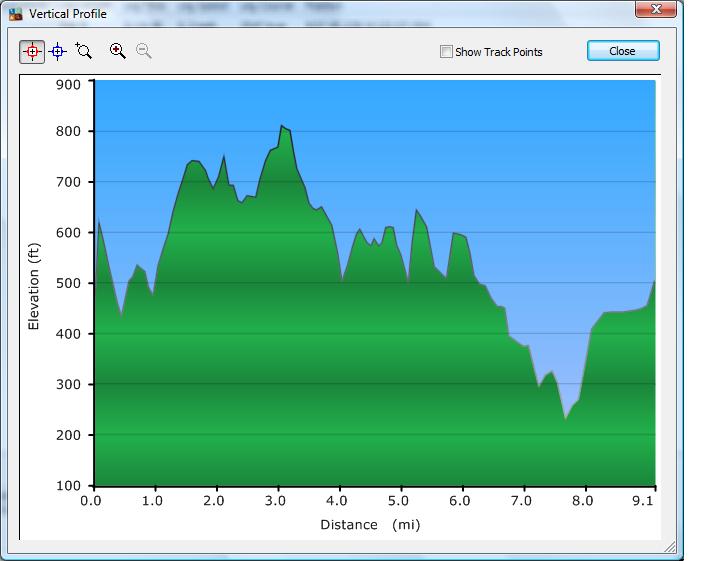The height and width of the screenshot is (561, 720).
Task: Click the Close button
Action: (x=623, y=51)
